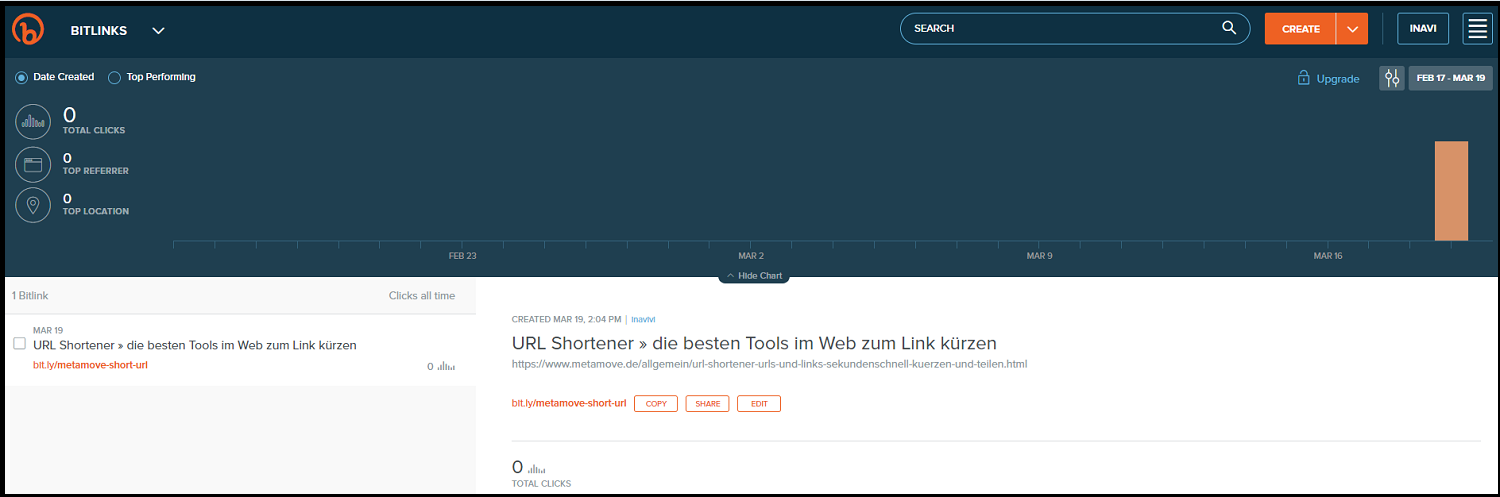
Task: Collapse the chart with Hide Chart
Action: [x=754, y=276]
